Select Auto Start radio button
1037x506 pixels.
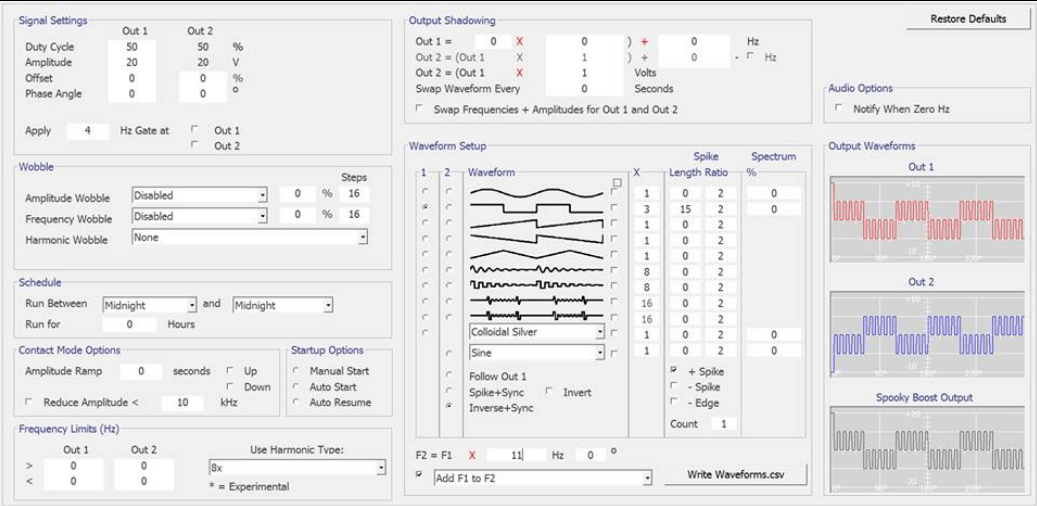tap(296, 386)
